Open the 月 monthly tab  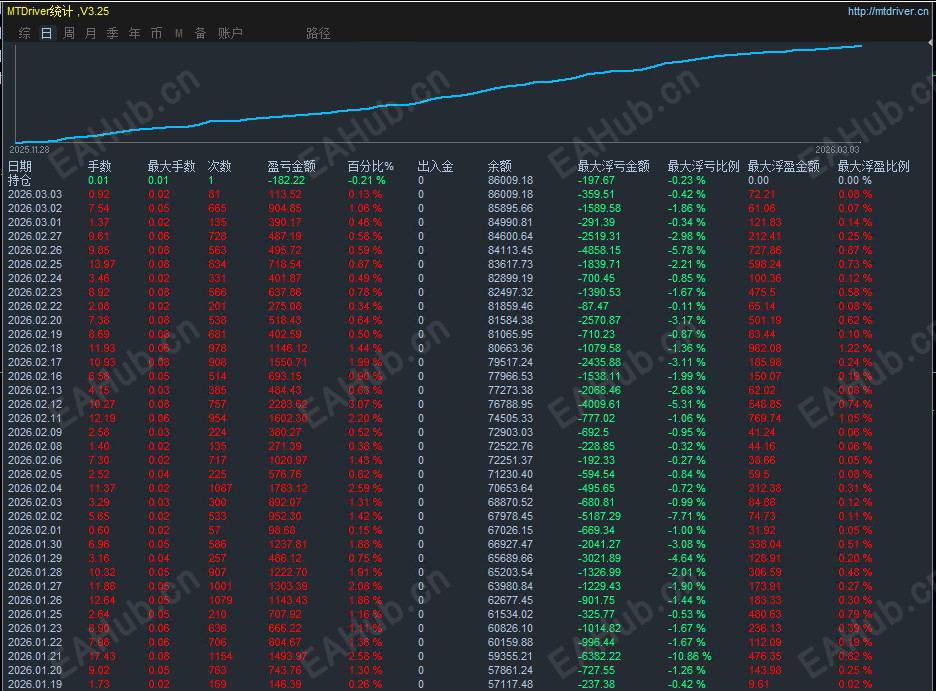tap(91, 33)
